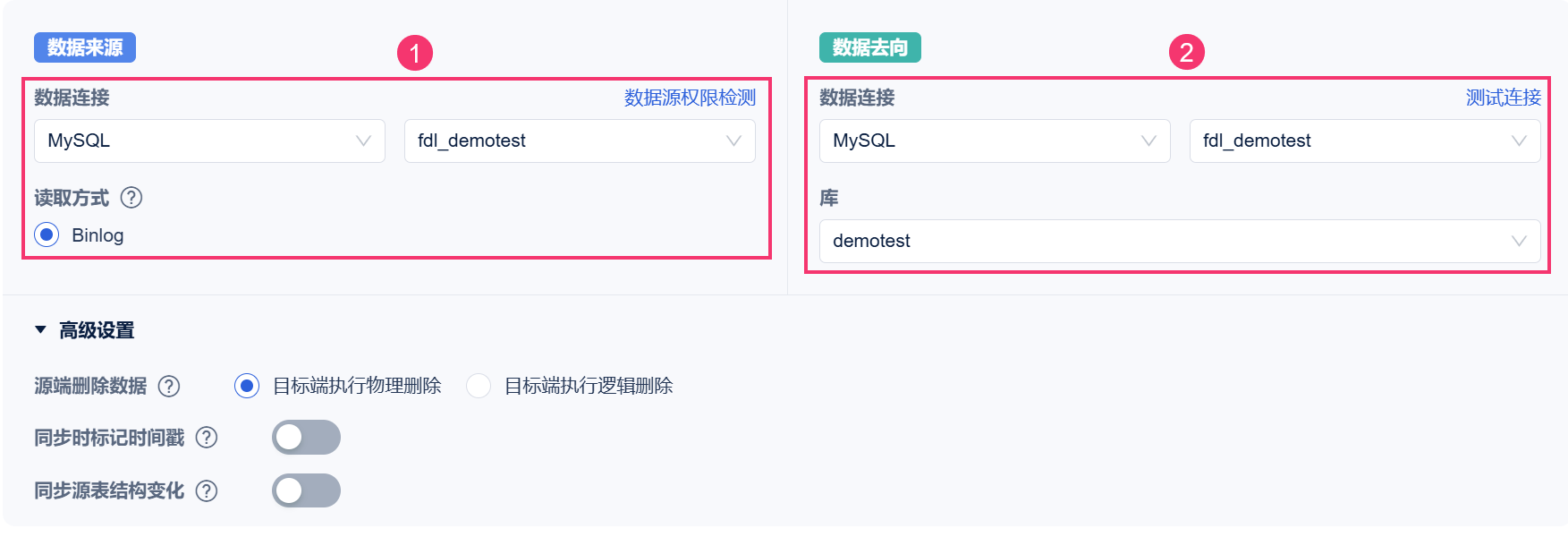Click the 数据源权限检测 link
The height and width of the screenshot is (537, 1568).
coord(690,98)
